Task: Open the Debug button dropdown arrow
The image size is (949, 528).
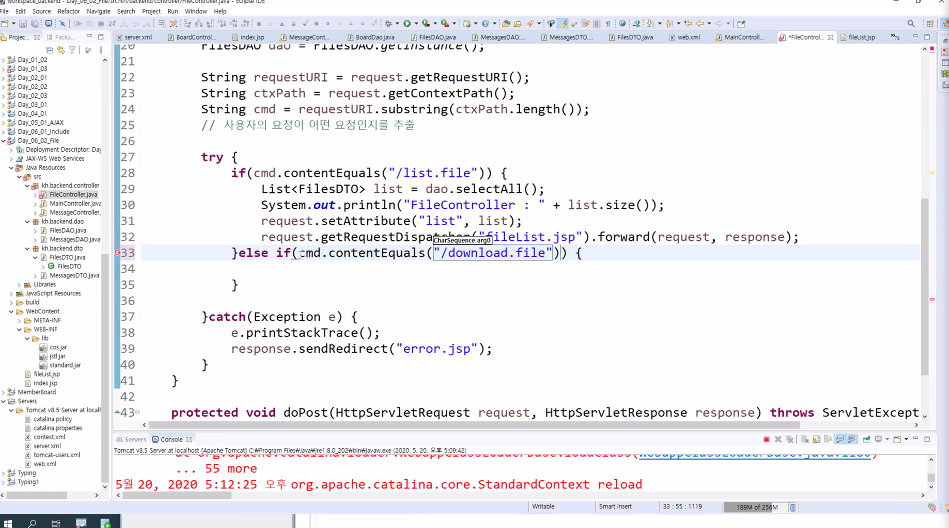Action: (x=397, y=24)
